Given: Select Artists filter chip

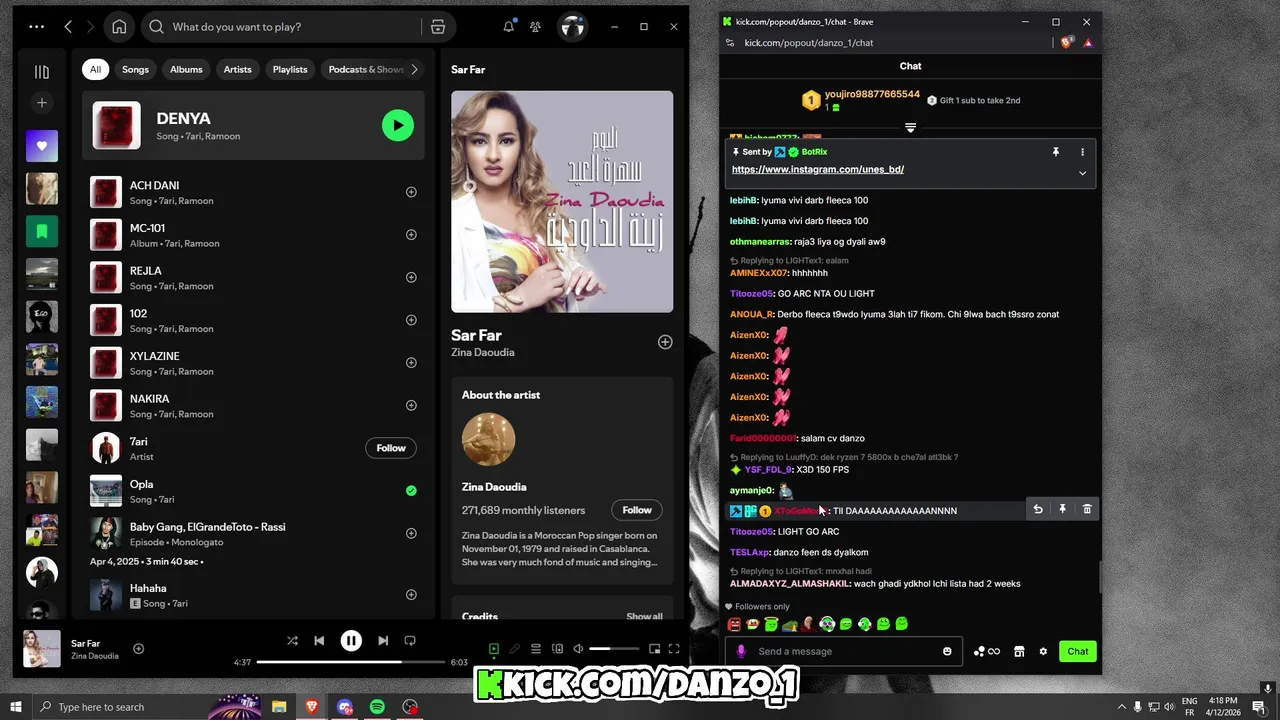Looking at the screenshot, I should pyautogui.click(x=237, y=69).
